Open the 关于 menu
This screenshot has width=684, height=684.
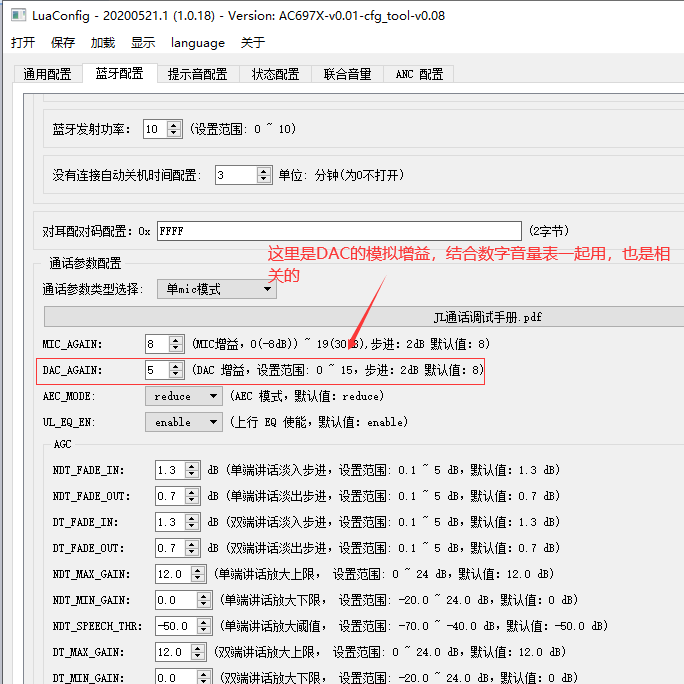253,43
